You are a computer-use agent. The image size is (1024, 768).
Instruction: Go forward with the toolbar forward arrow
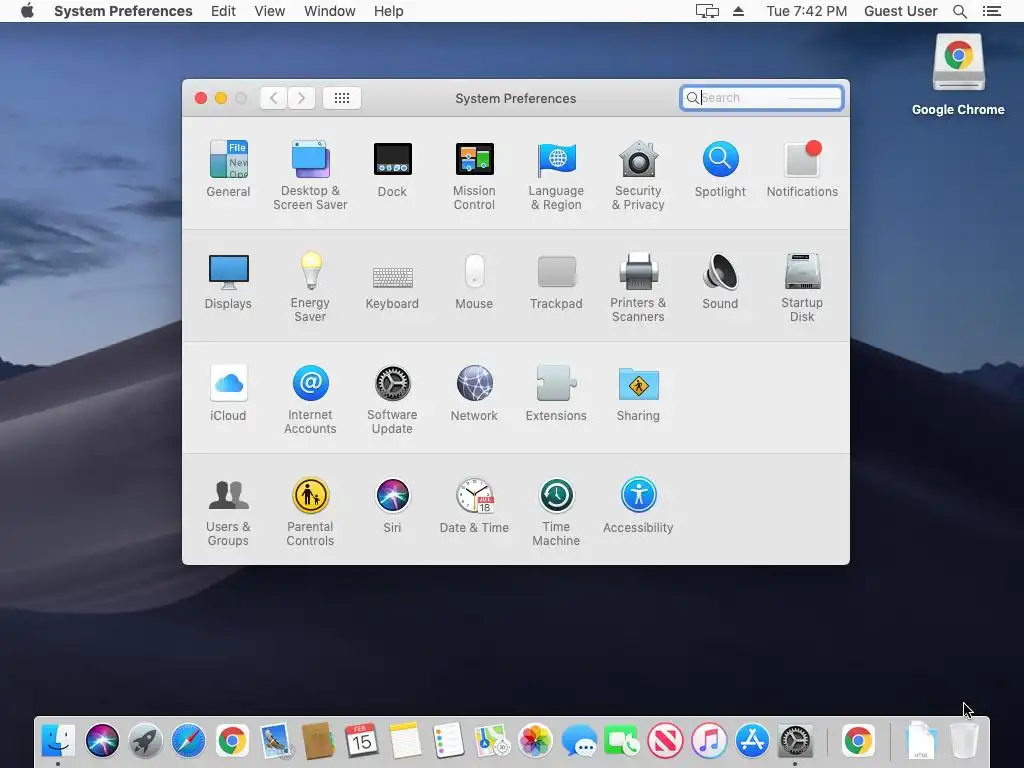[x=301, y=98]
